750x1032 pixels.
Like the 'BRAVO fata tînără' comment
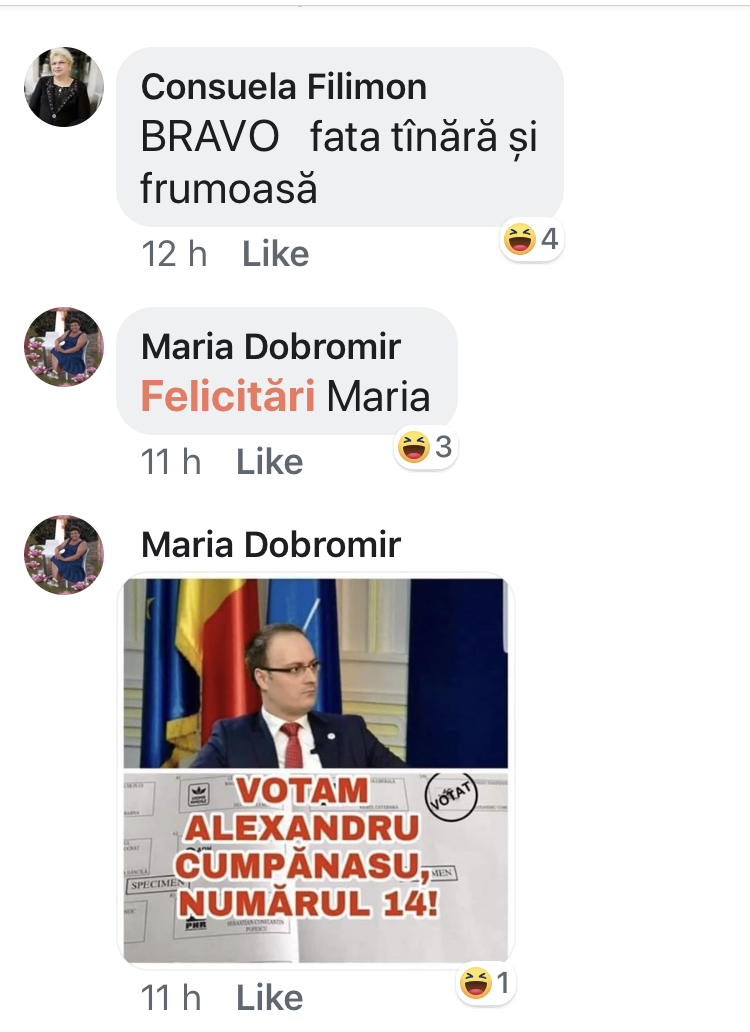click(x=275, y=254)
